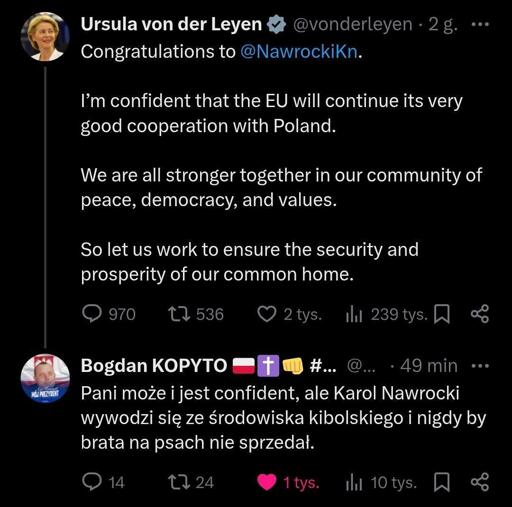Open more options for von der Leyen's post
The width and height of the screenshot is (512, 507).
480,24
